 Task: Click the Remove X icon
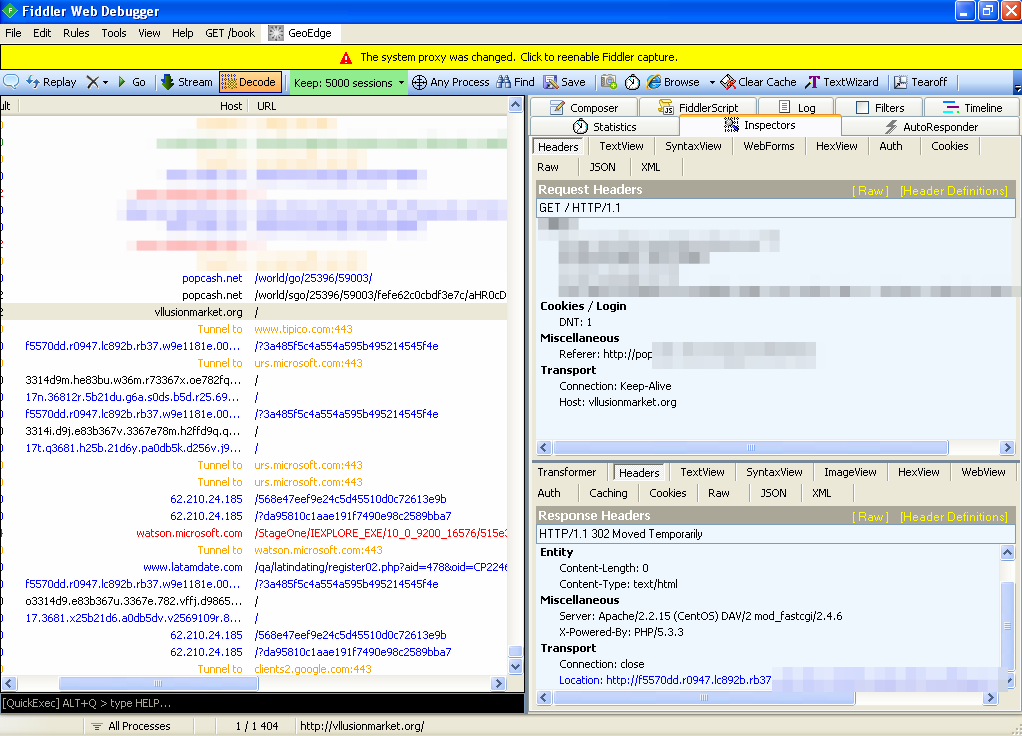[x=93, y=82]
